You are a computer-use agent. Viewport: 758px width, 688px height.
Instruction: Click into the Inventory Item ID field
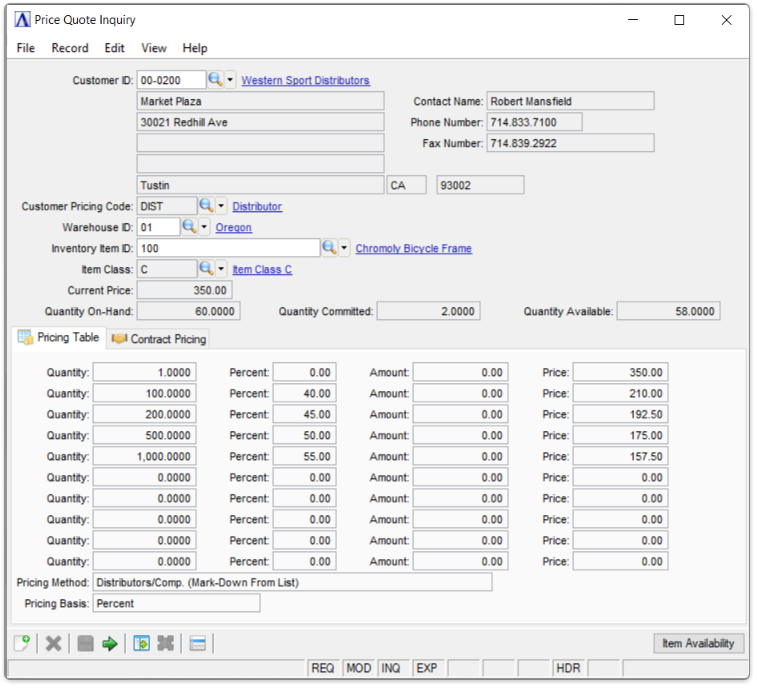pos(227,248)
